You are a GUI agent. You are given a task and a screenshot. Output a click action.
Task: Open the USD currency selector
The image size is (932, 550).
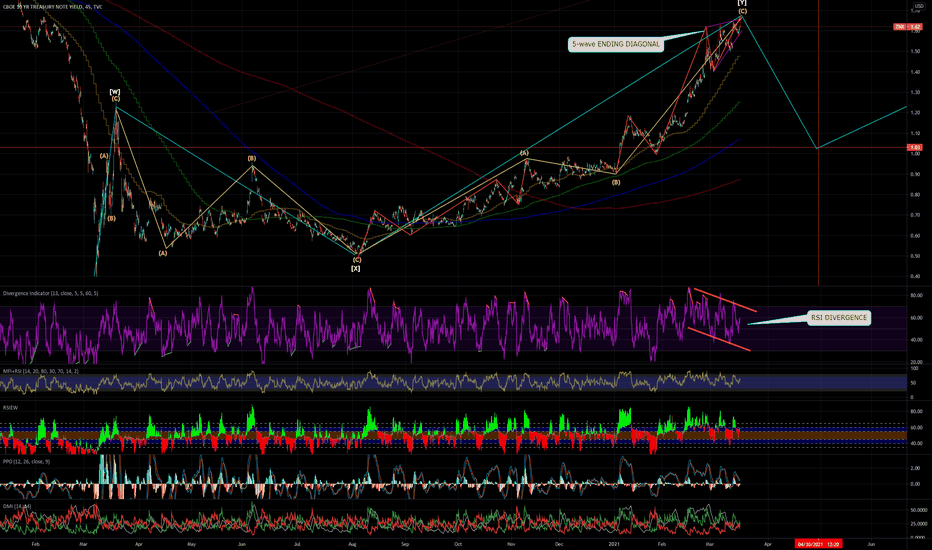919,7
